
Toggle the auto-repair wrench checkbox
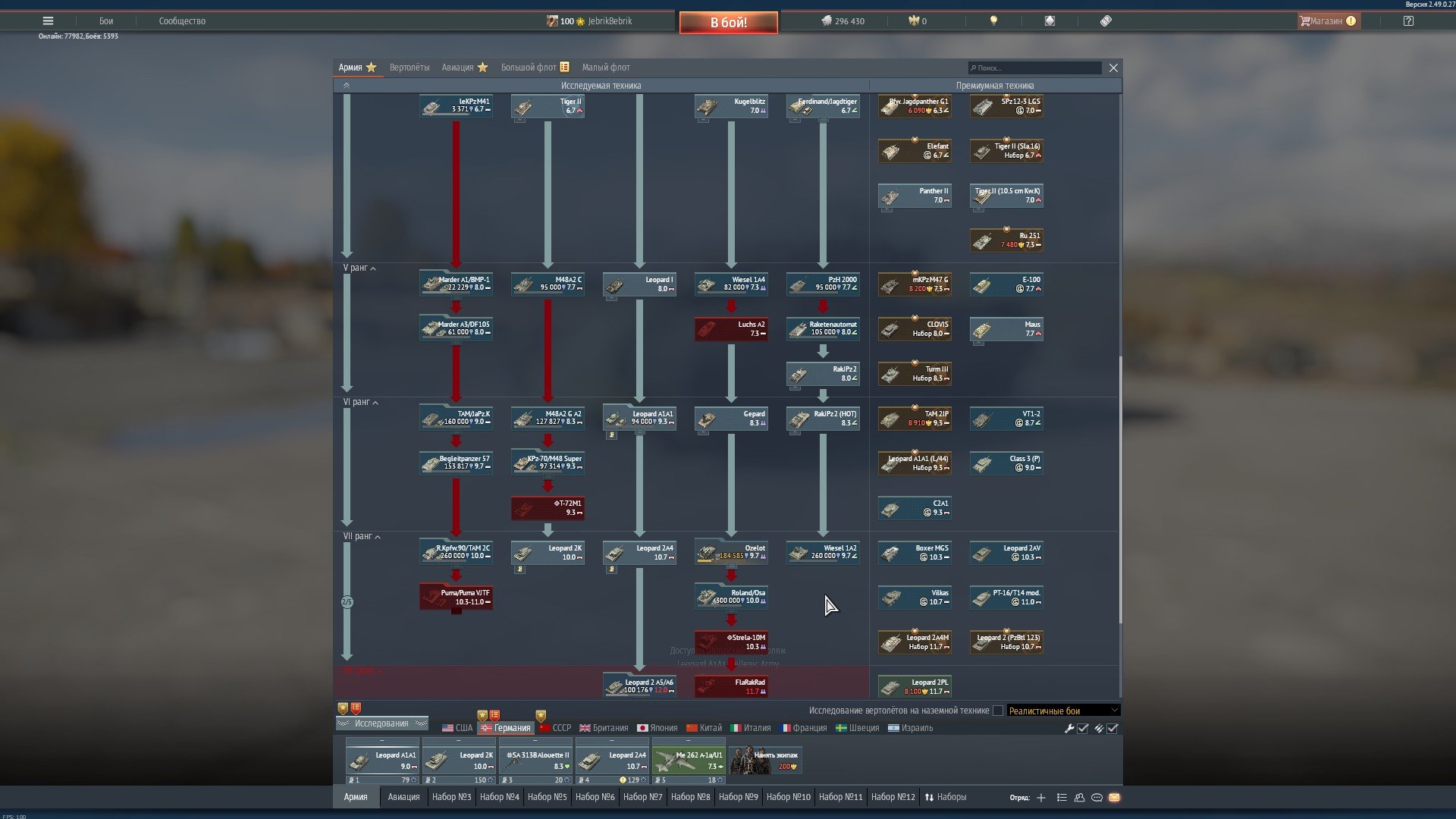pyautogui.click(x=1083, y=729)
